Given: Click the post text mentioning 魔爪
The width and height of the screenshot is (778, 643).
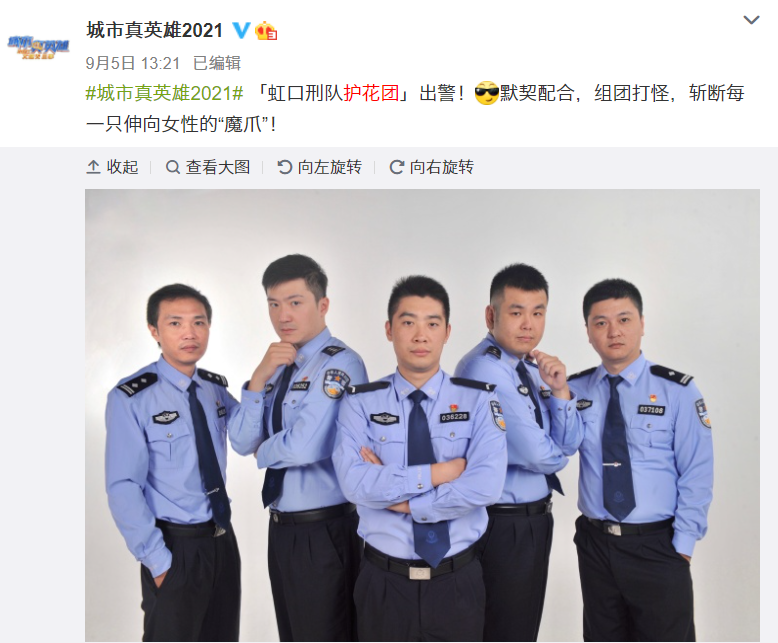Looking at the screenshot, I should pyautogui.click(x=415, y=108).
